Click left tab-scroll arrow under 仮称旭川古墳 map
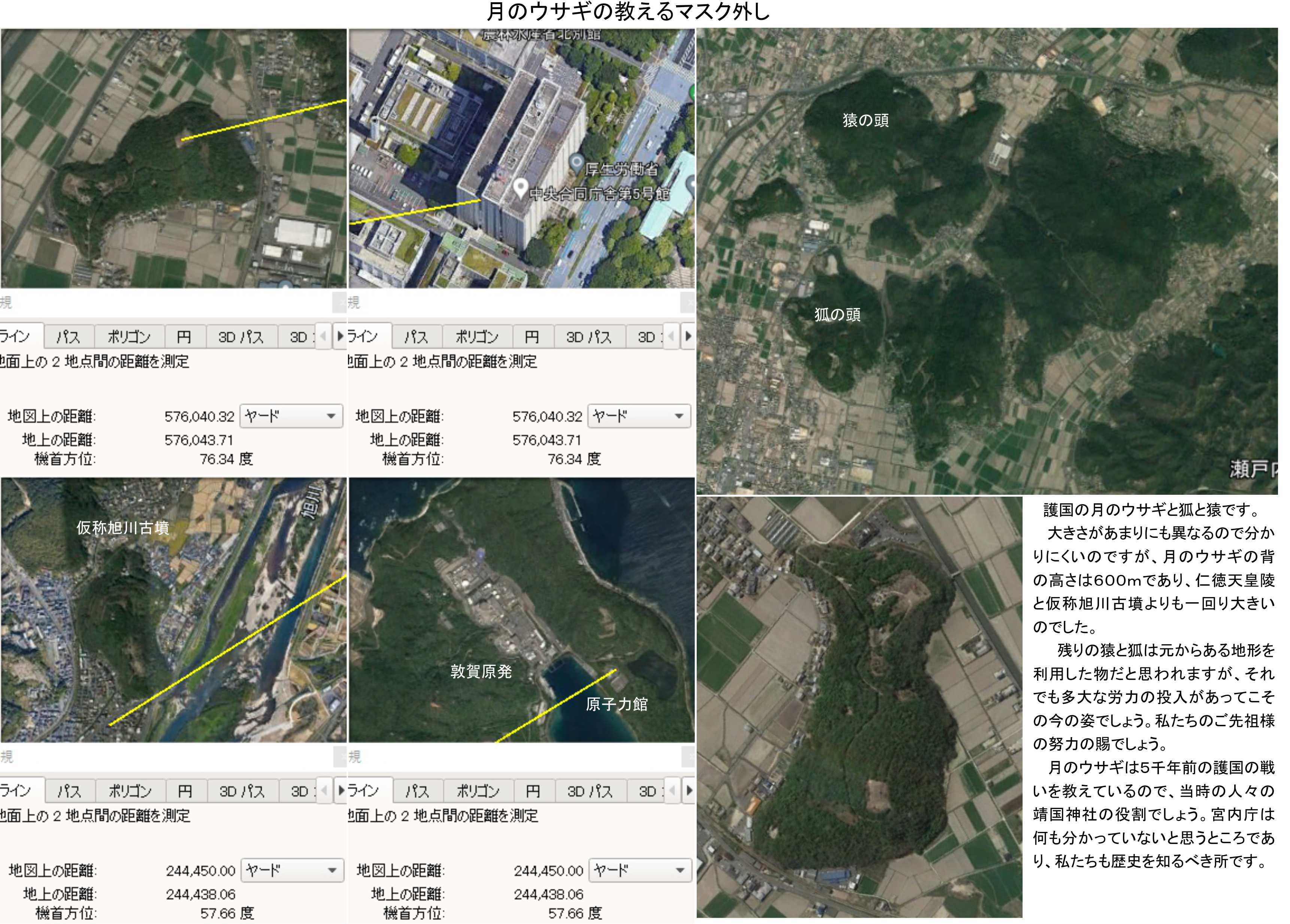The image size is (1290, 924). (324, 790)
